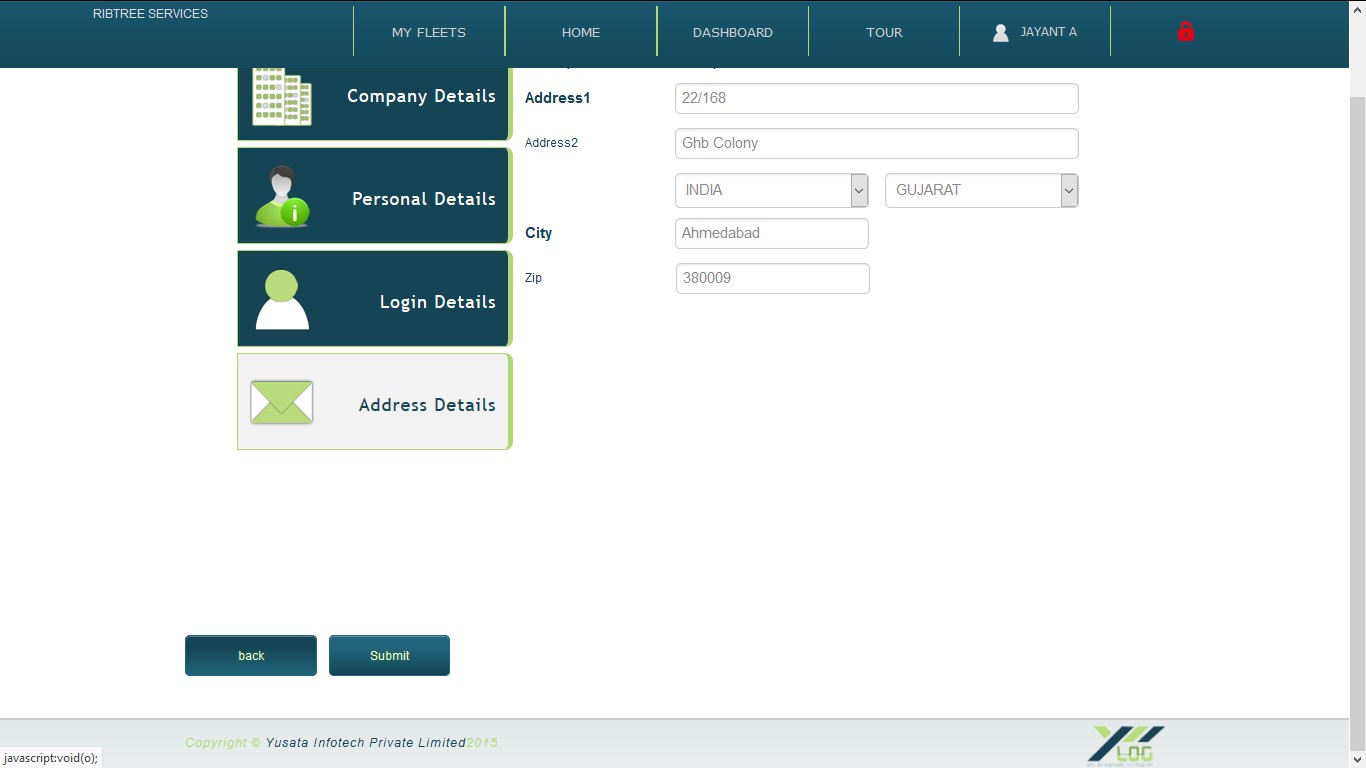Click the Zip field showing 380009

(x=772, y=278)
